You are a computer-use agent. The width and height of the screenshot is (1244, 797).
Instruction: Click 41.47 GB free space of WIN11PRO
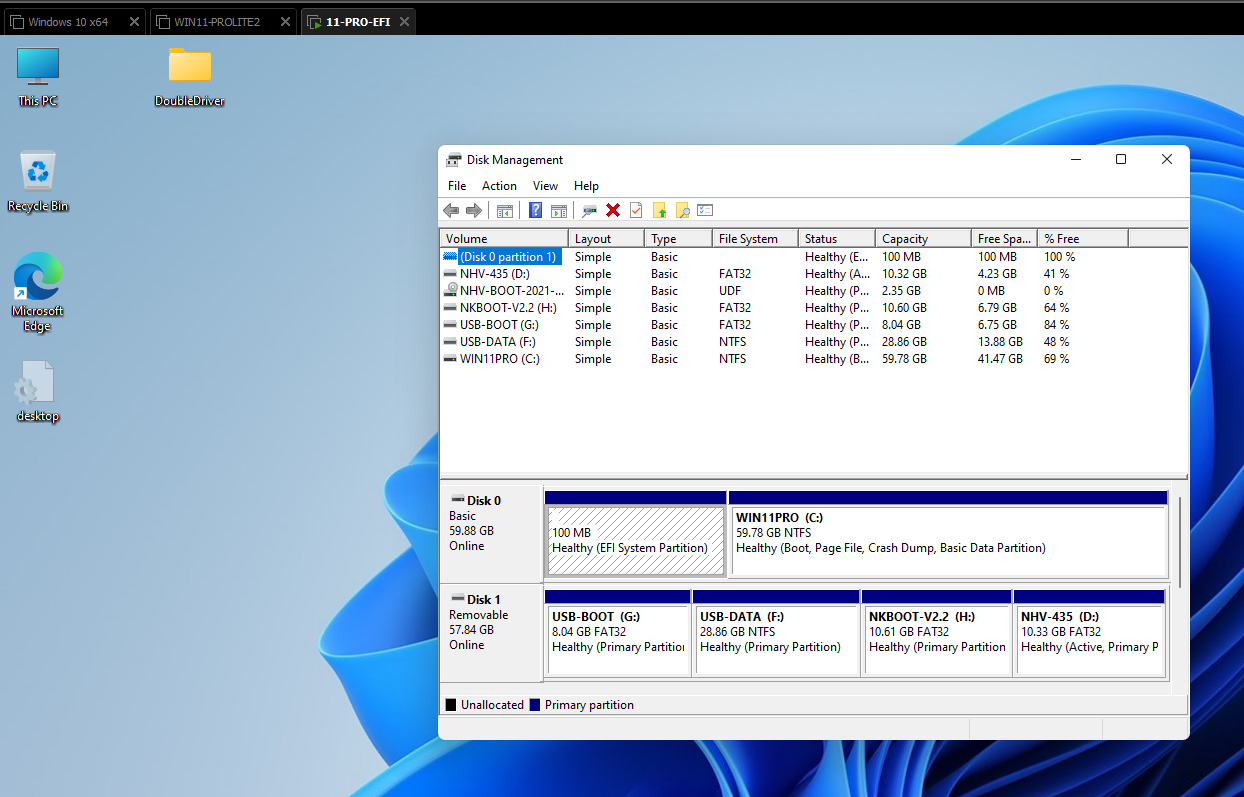pyautogui.click(x=1000, y=359)
